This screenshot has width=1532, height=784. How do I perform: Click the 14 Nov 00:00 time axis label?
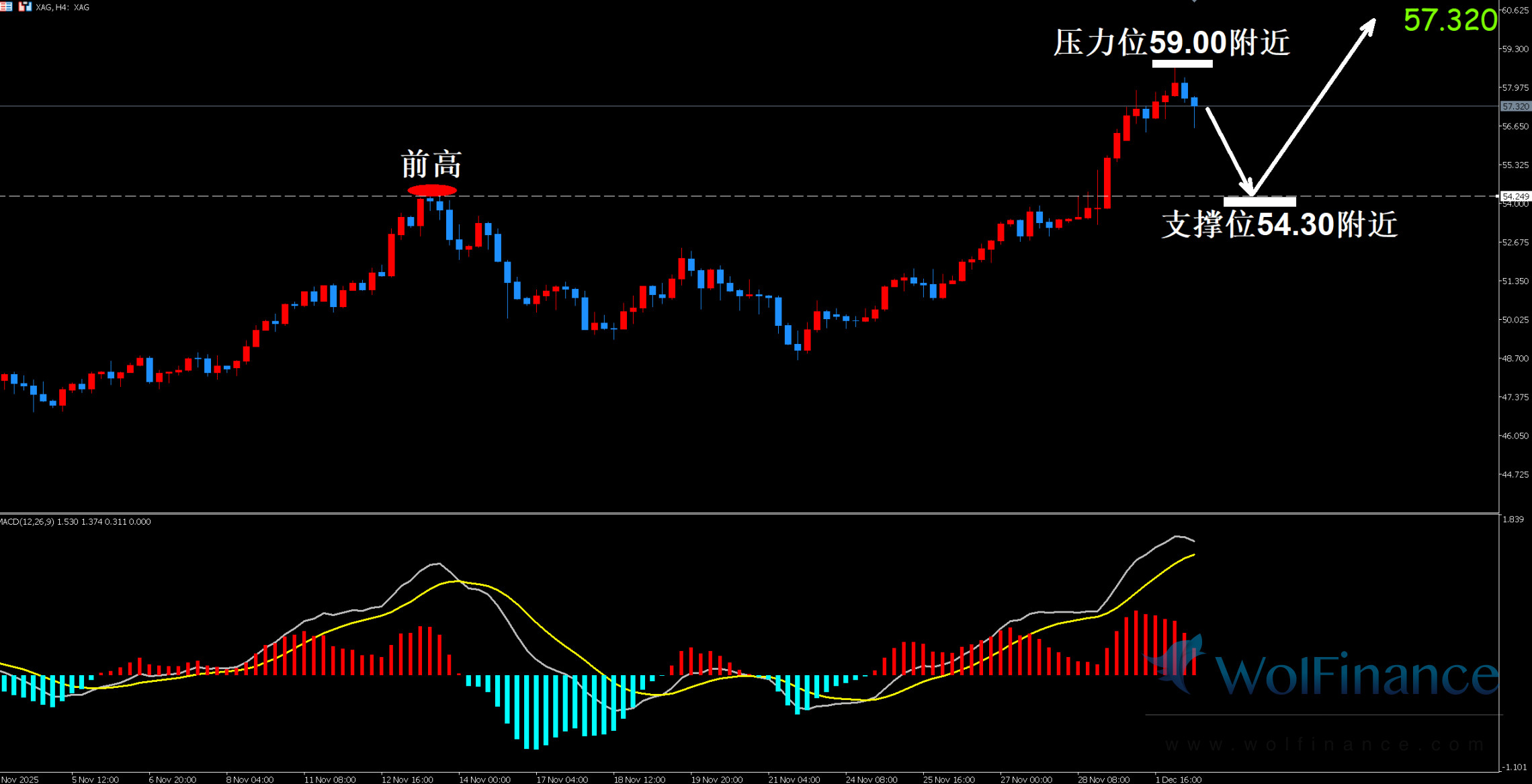click(484, 779)
